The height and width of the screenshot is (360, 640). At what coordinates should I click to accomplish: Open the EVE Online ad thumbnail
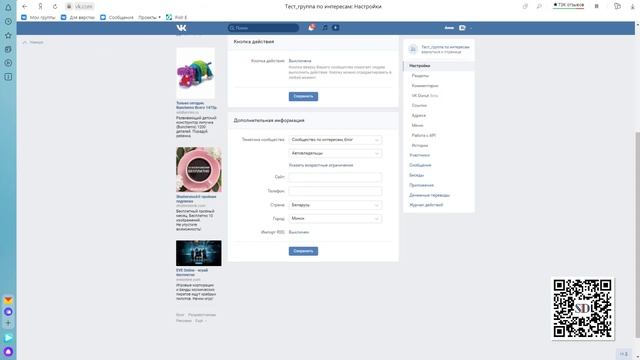(199, 253)
